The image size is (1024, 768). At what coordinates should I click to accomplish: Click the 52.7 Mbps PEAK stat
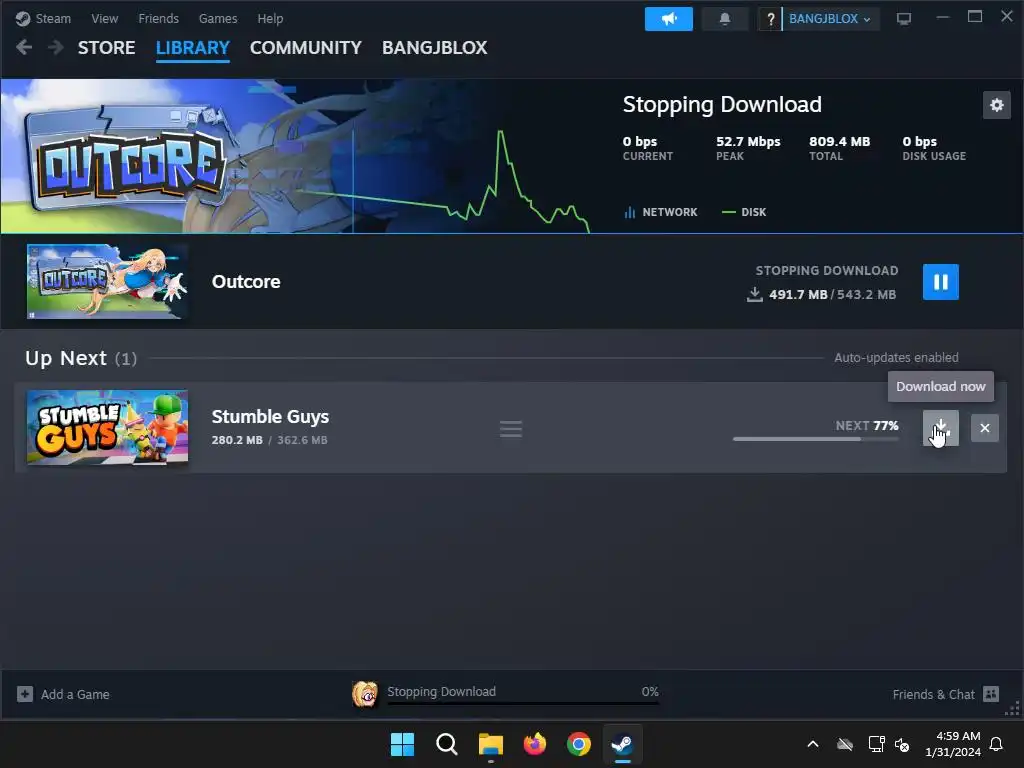tap(748, 148)
